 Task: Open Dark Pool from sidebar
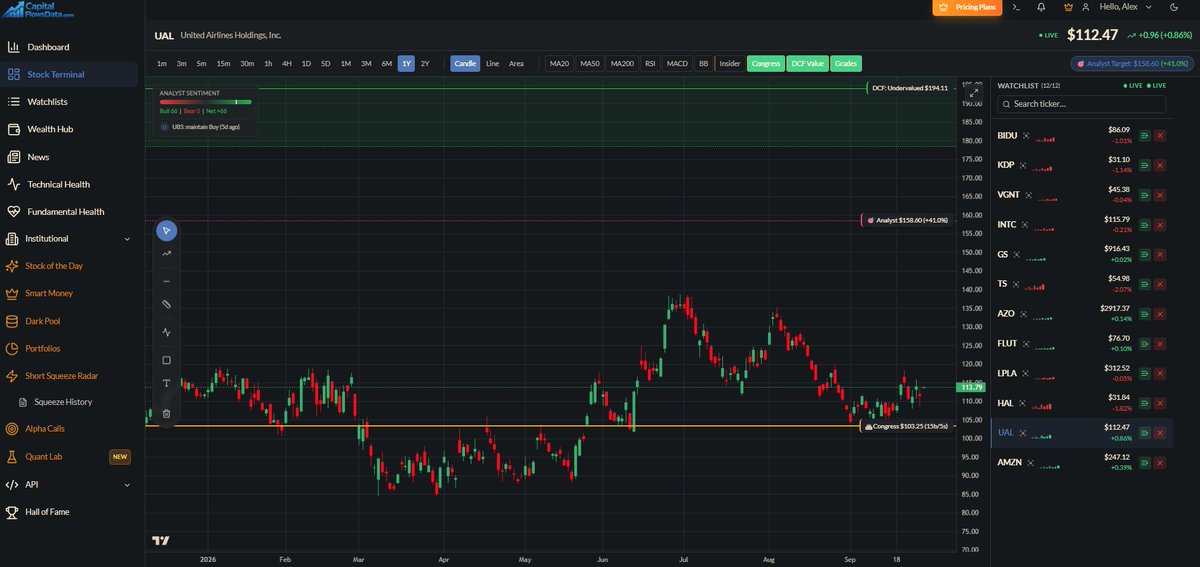click(69, 321)
